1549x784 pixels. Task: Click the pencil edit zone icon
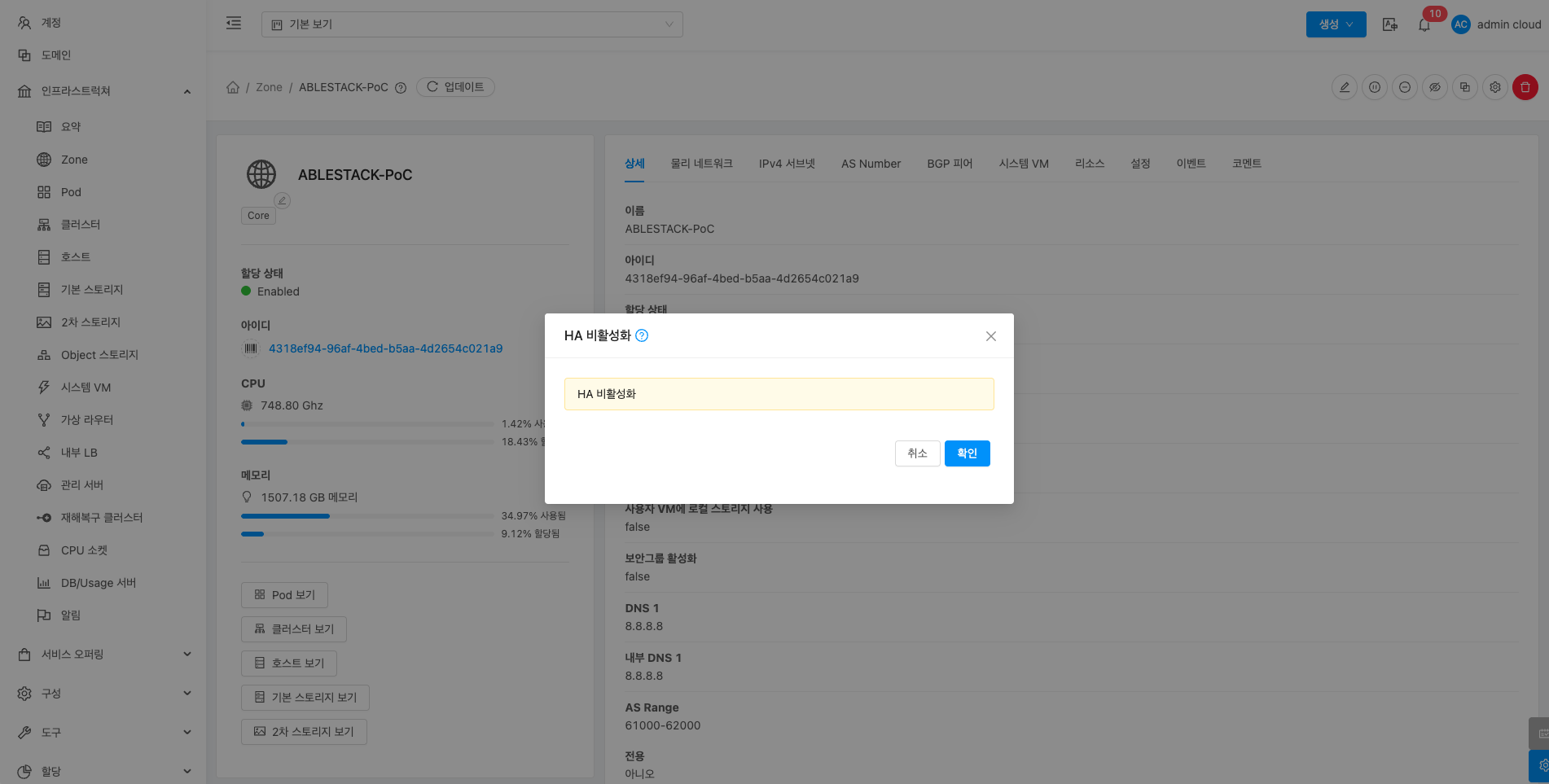point(1344,87)
